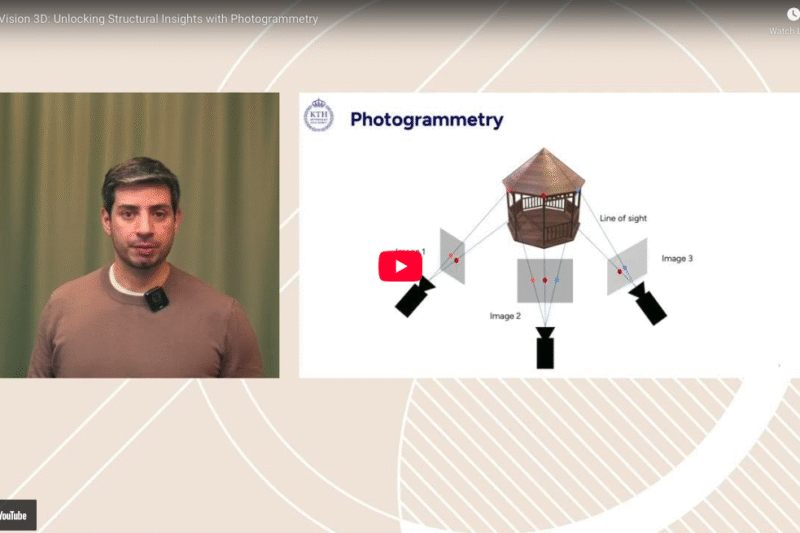This screenshot has width=800, height=533.
Task: Click the KTH logo on the slide
Action: click(318, 116)
